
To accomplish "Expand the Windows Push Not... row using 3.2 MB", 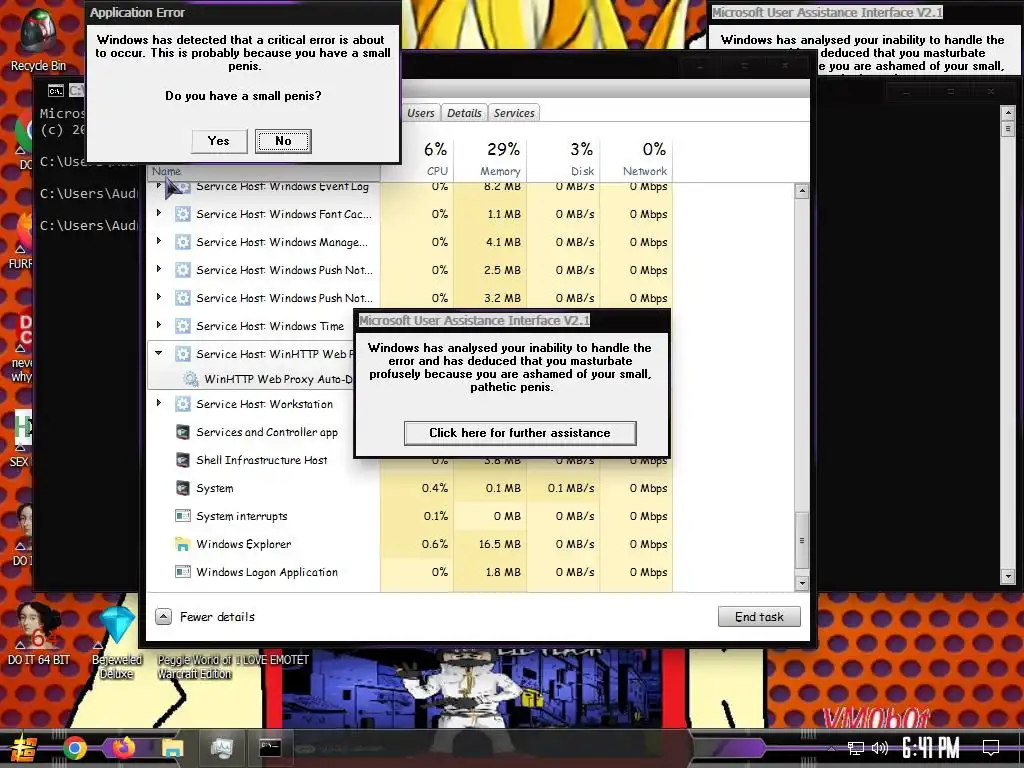I will pyautogui.click(x=159, y=296).
